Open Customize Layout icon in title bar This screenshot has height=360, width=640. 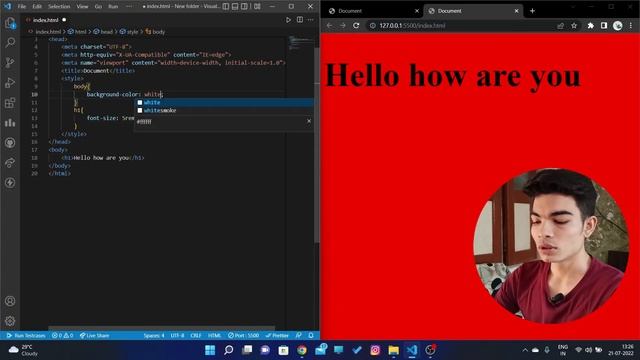(257, 7)
